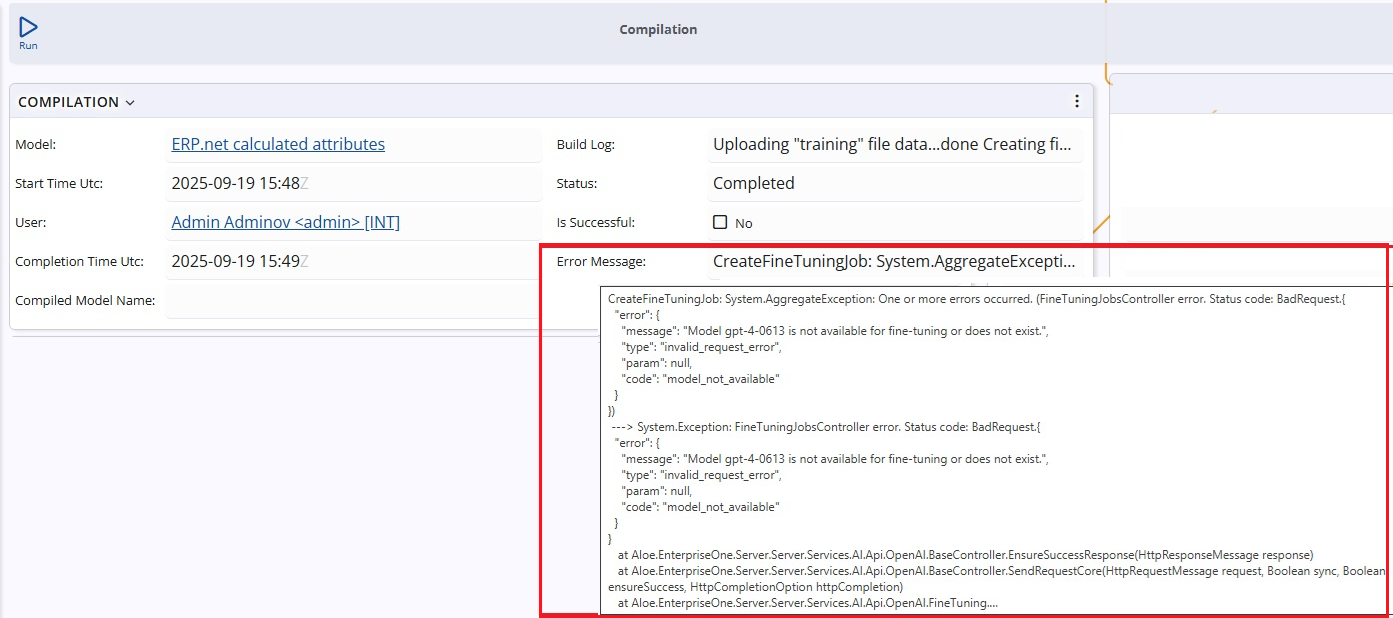1393x618 pixels.
Task: Click the "Compiled Model Name:" label
Action: [85, 301]
